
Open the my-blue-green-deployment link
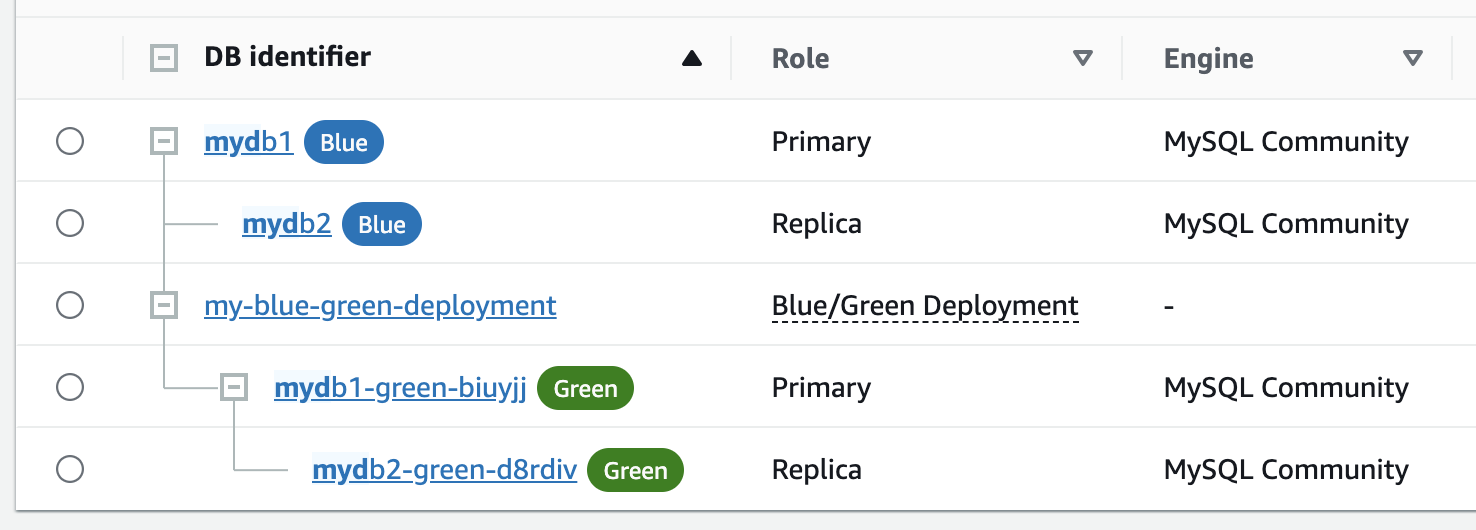click(x=380, y=305)
